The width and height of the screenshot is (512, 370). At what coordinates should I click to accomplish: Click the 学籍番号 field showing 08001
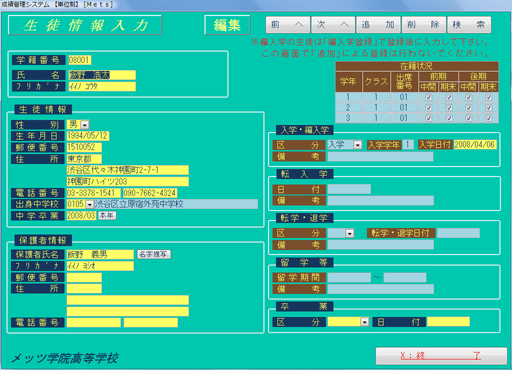click(x=79, y=60)
